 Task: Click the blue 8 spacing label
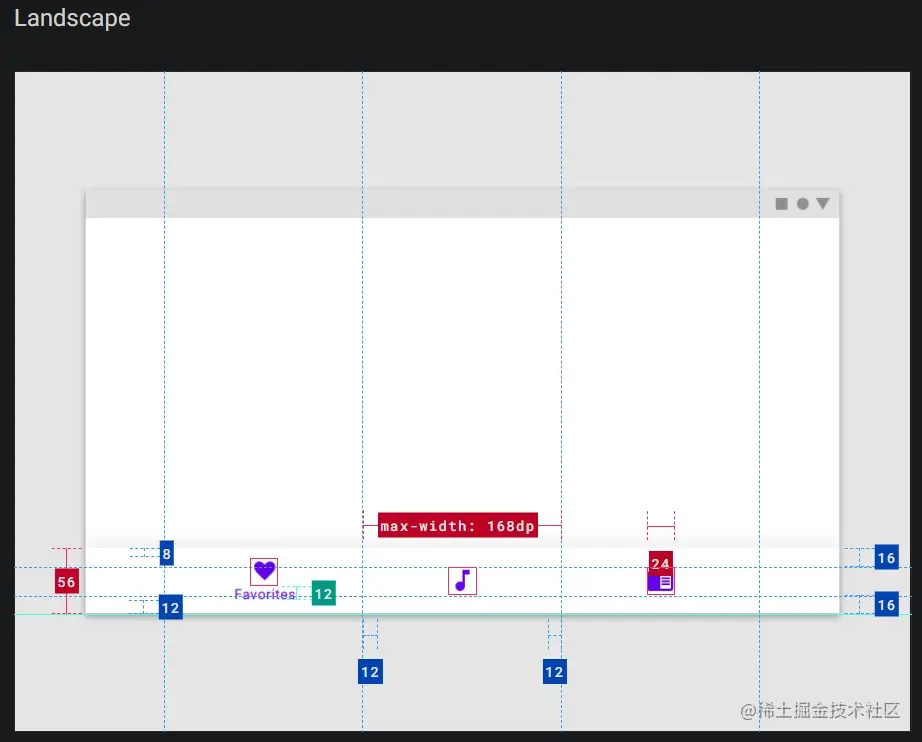[x=166, y=553]
